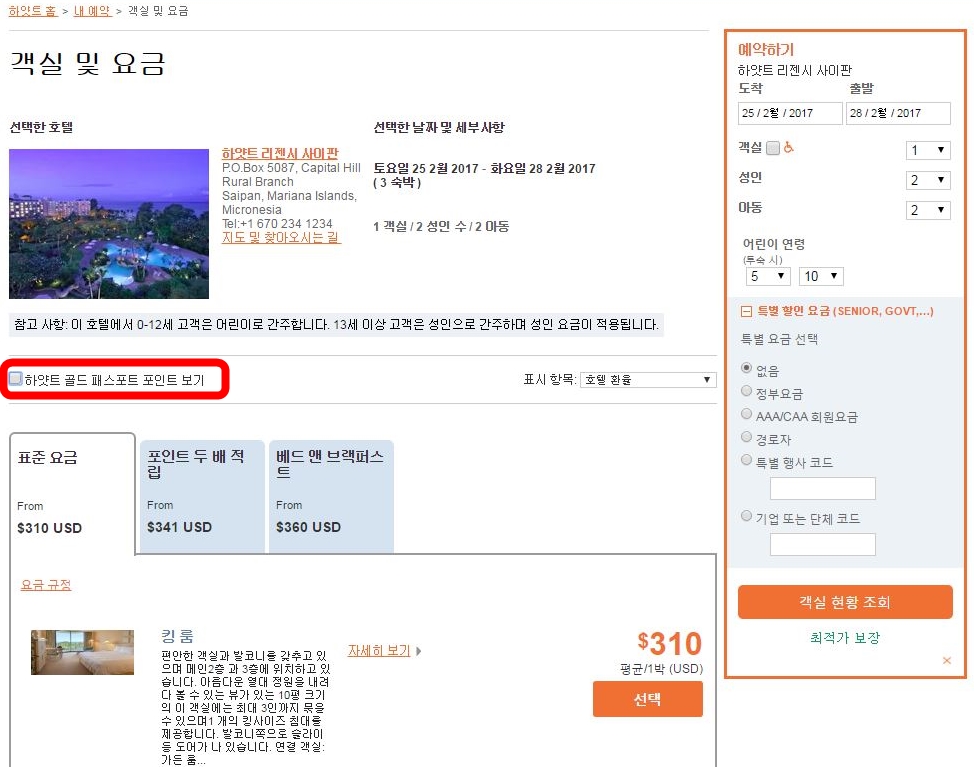Viewport: 974px width, 767px height.
Task: Click the 킹 룸 room thumbnail
Action: [x=82, y=652]
